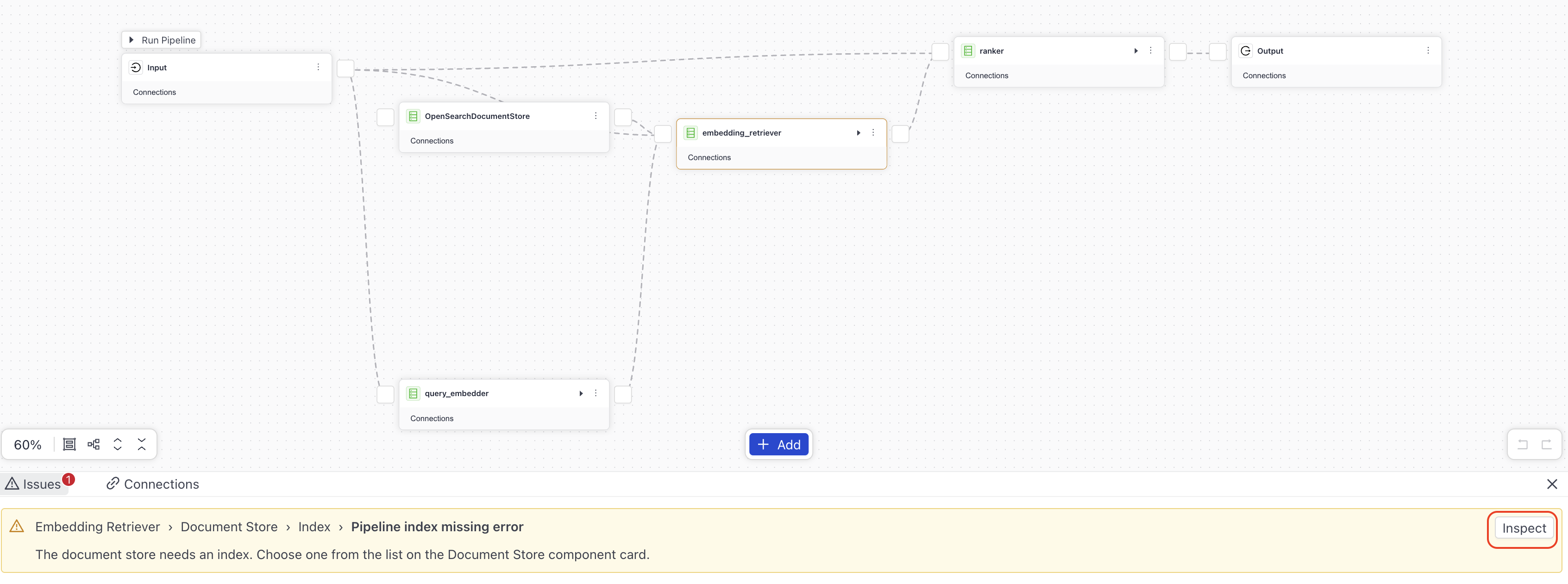Image resolution: width=1568 pixels, height=584 pixels.
Task: Click the Output card icon
Action: point(1246,51)
